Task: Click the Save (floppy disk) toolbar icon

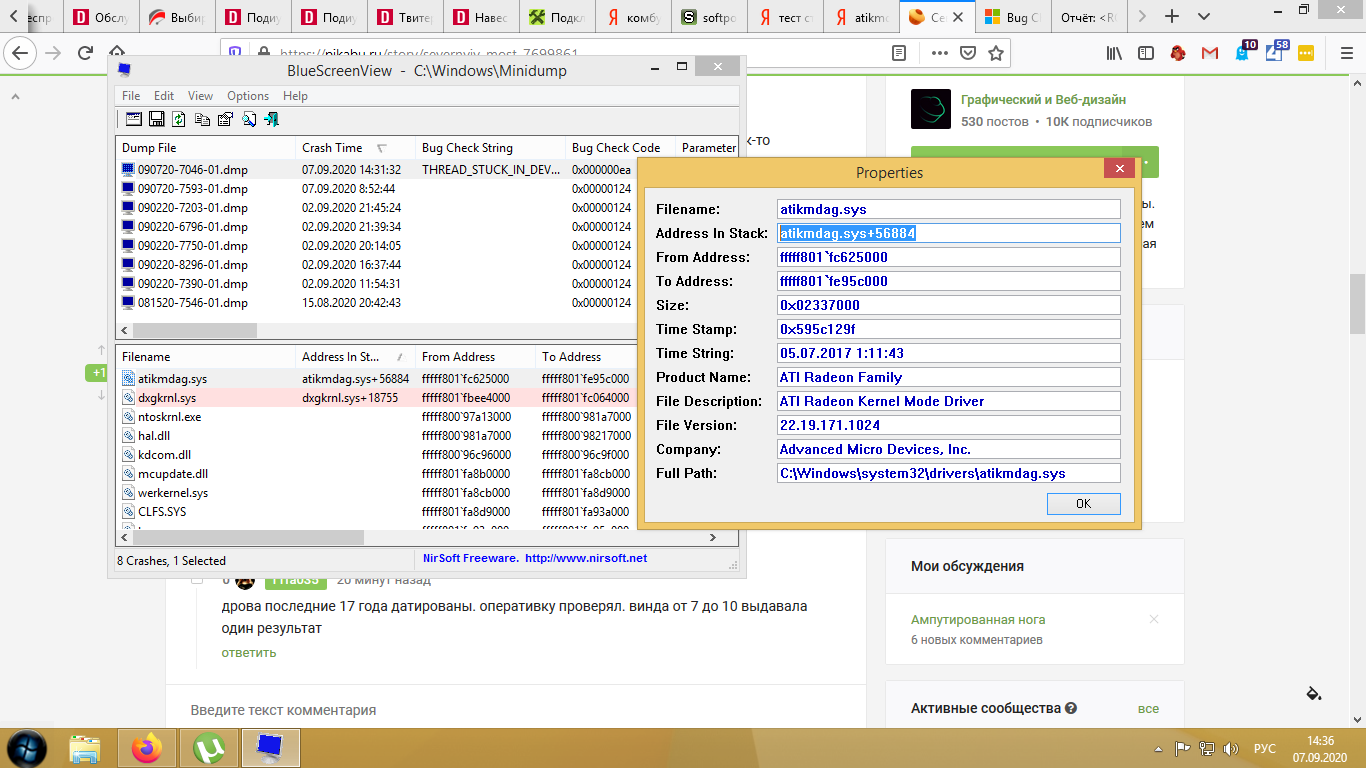Action: pyautogui.click(x=157, y=119)
